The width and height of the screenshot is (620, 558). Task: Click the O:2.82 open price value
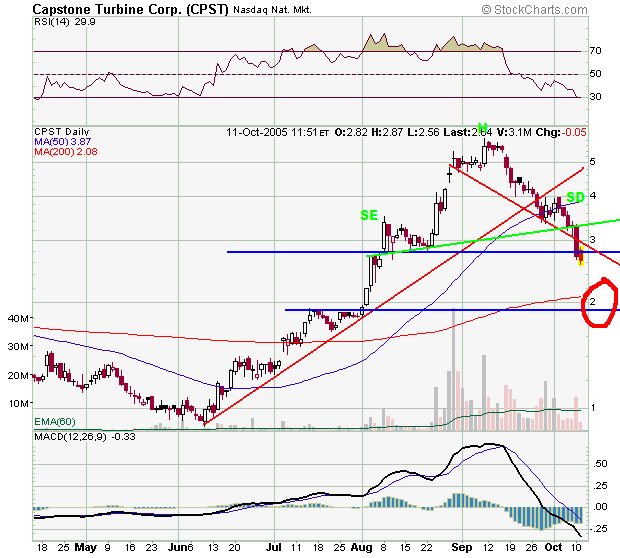pos(351,132)
